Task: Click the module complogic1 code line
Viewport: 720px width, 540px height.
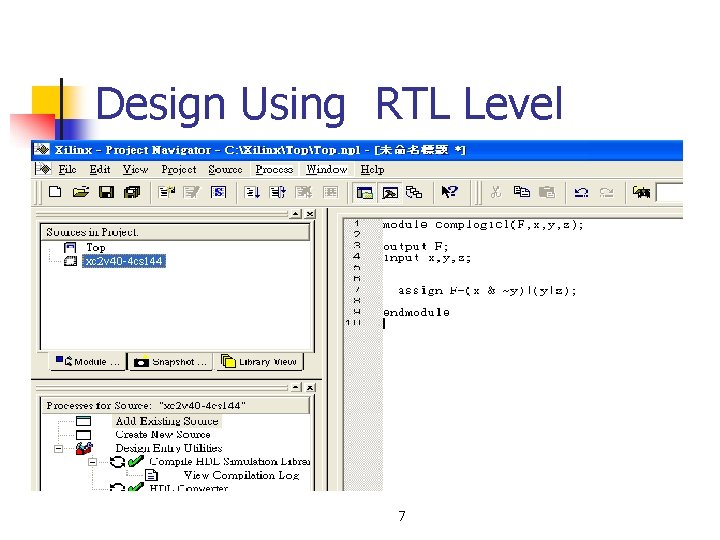Action: 483,225
